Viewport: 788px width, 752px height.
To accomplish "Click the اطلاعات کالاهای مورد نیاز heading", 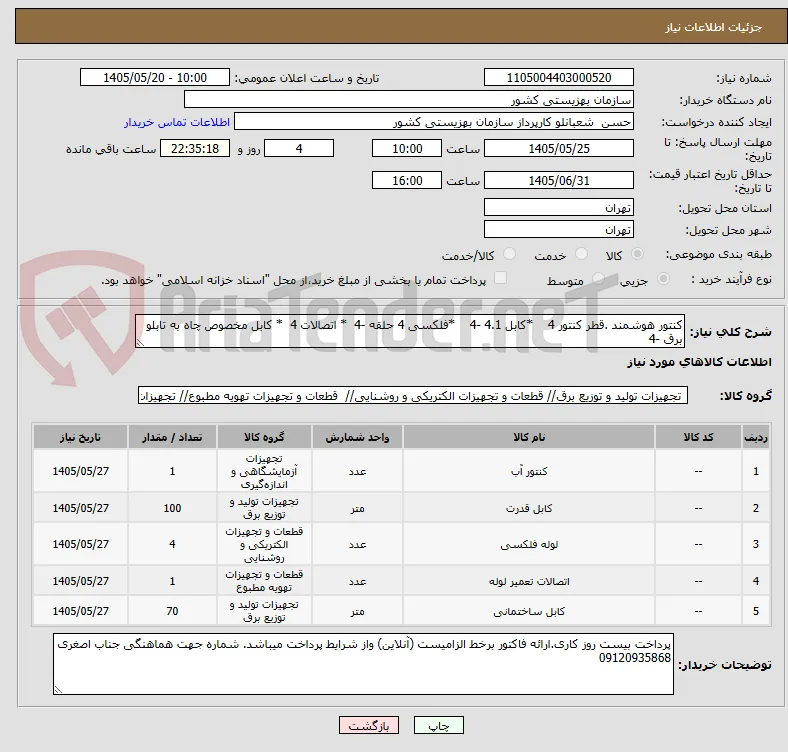I will point(699,362).
